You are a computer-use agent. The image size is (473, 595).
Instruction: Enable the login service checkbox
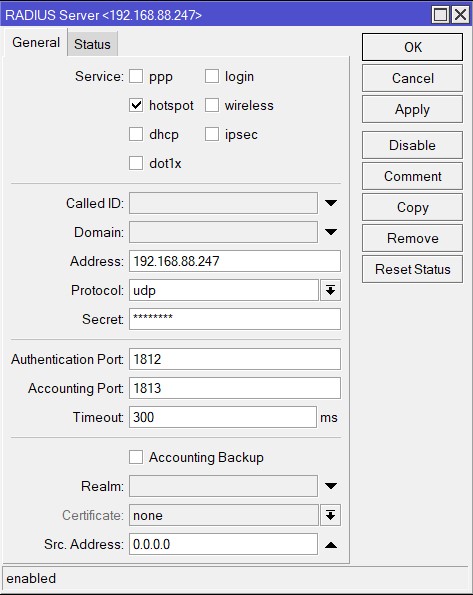(x=212, y=76)
